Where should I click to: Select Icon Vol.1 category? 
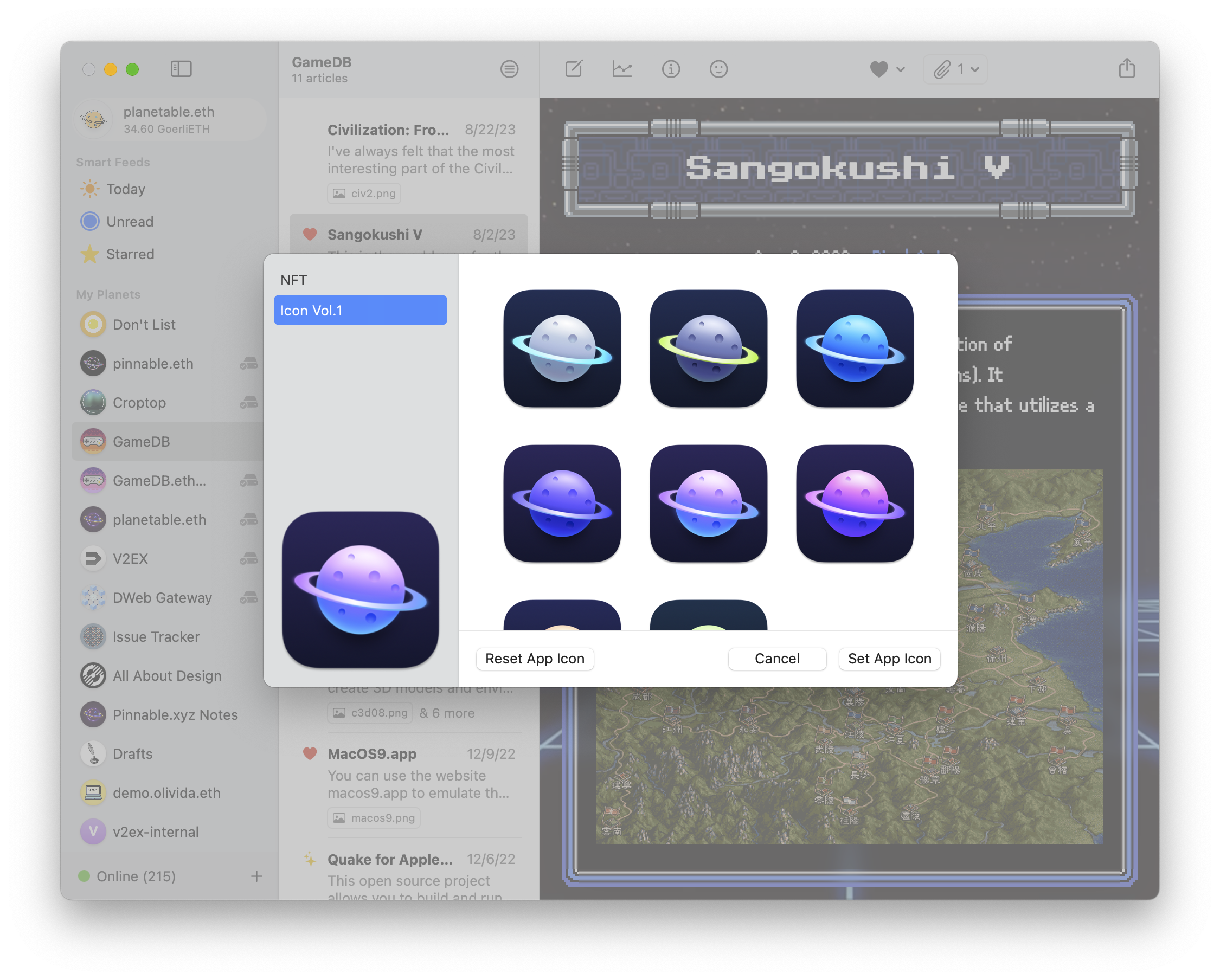(360, 310)
